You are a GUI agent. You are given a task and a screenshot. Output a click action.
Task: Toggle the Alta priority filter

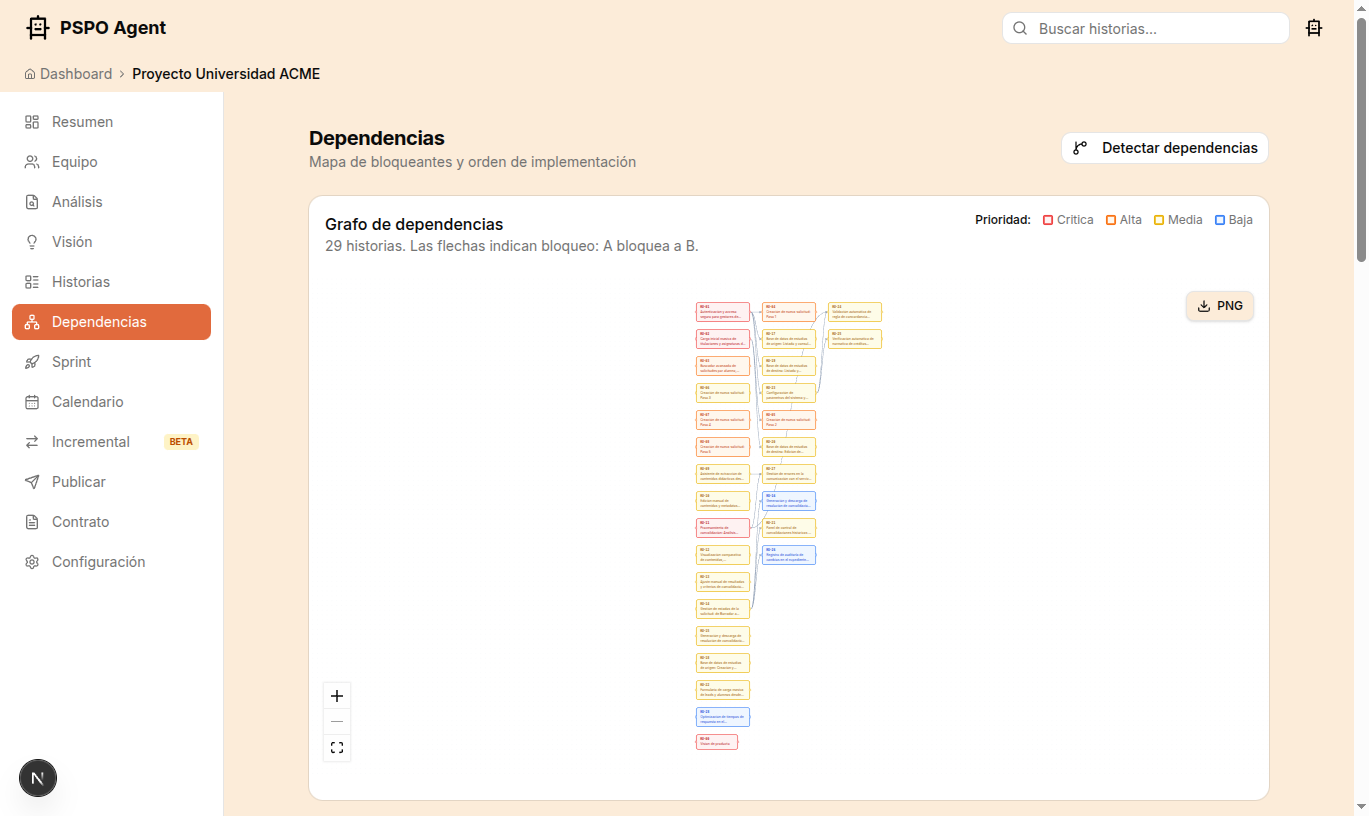(x=1110, y=219)
